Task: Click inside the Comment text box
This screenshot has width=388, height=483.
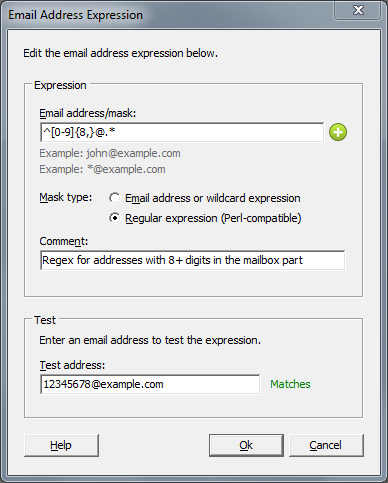Action: (193, 260)
